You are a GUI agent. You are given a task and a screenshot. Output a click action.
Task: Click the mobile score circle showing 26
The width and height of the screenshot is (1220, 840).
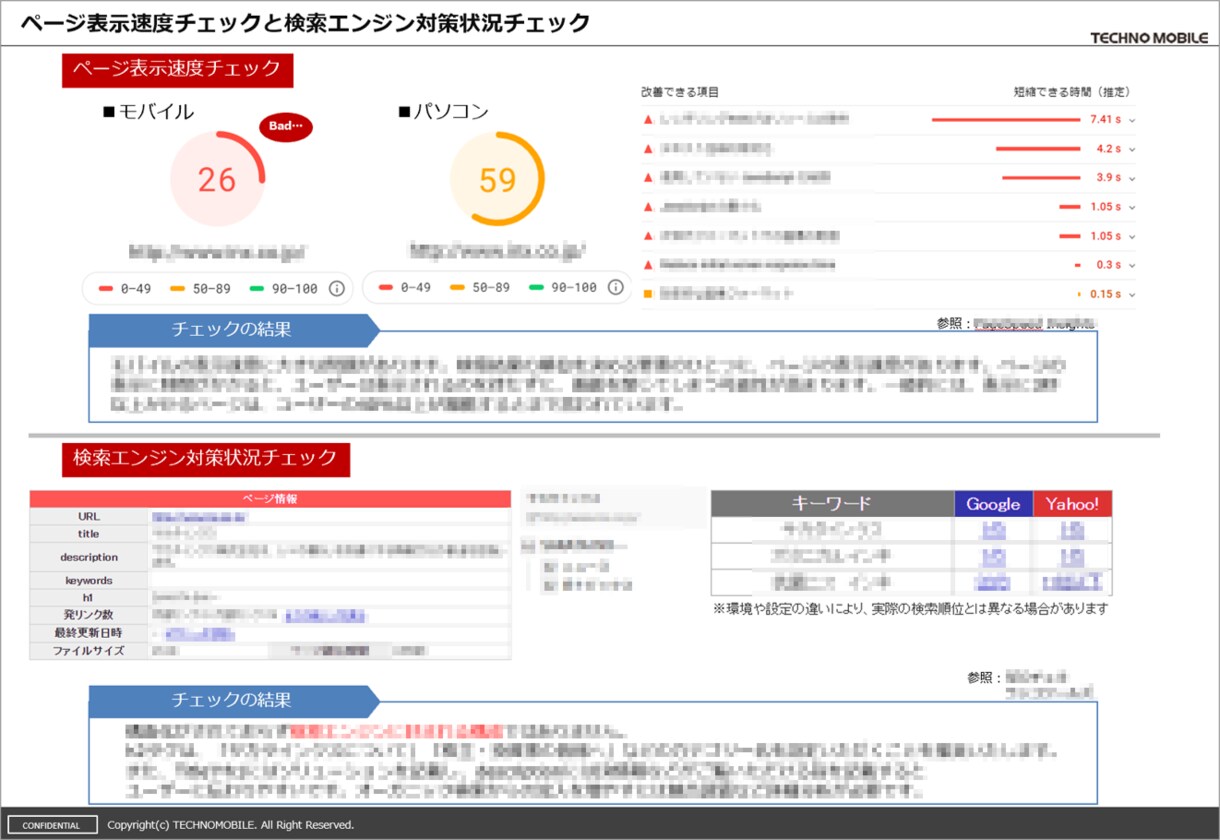tap(217, 180)
